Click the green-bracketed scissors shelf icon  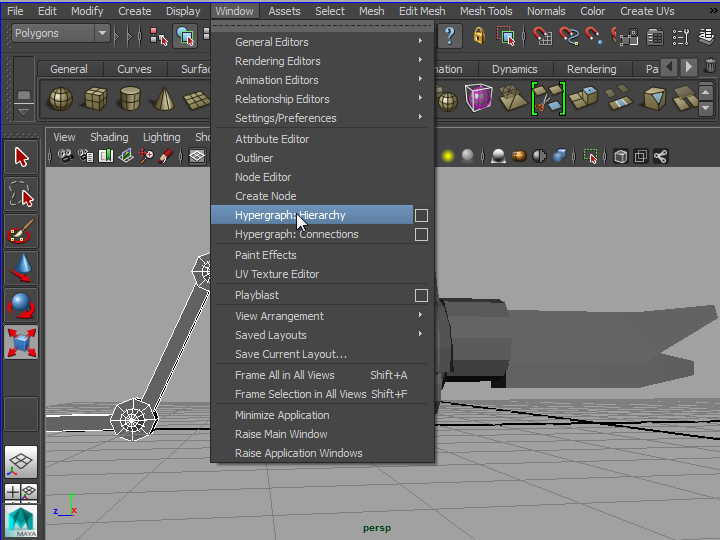pyautogui.click(x=548, y=99)
